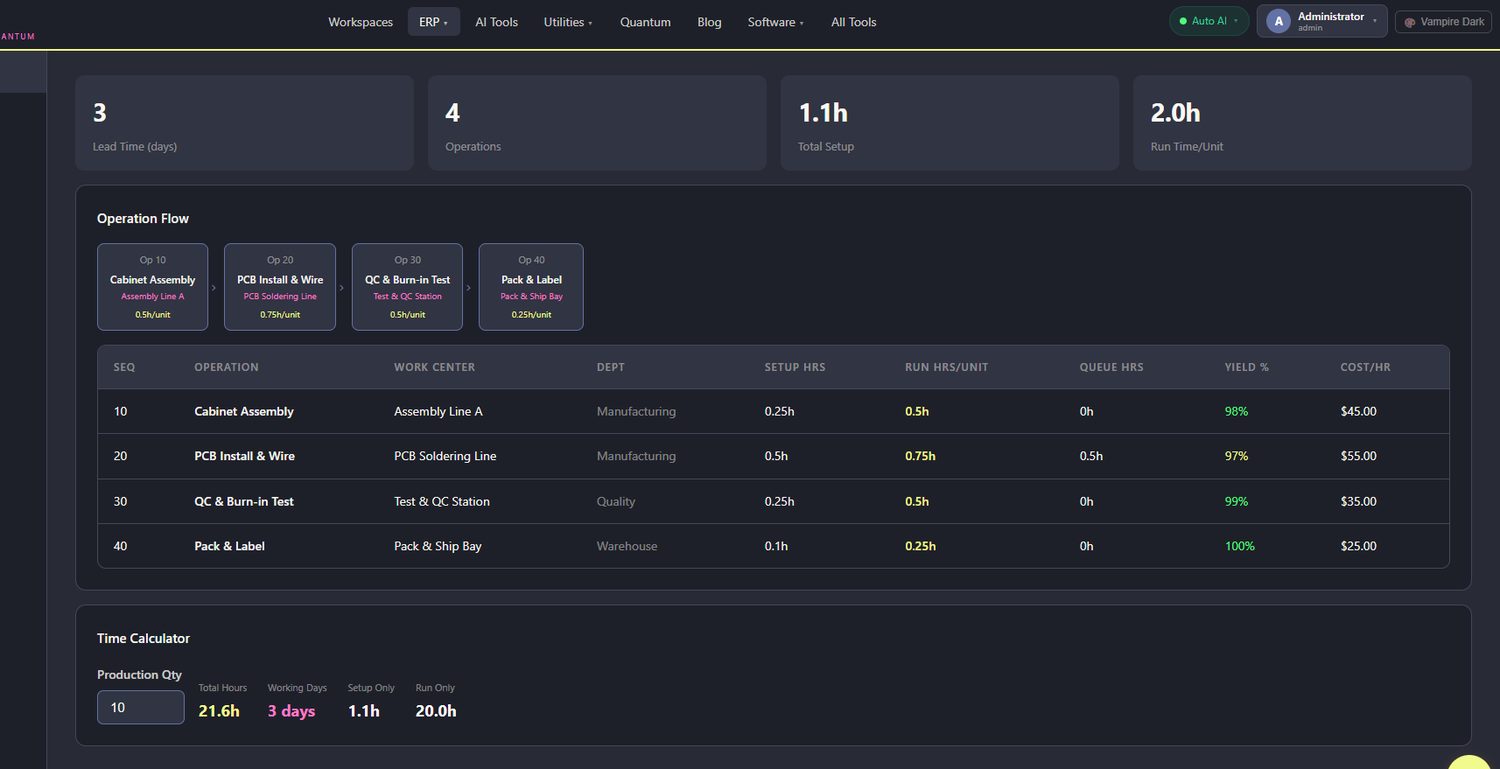This screenshot has width=1500, height=769.
Task: Select the Op 40 Pack & Label card
Action: coord(531,287)
